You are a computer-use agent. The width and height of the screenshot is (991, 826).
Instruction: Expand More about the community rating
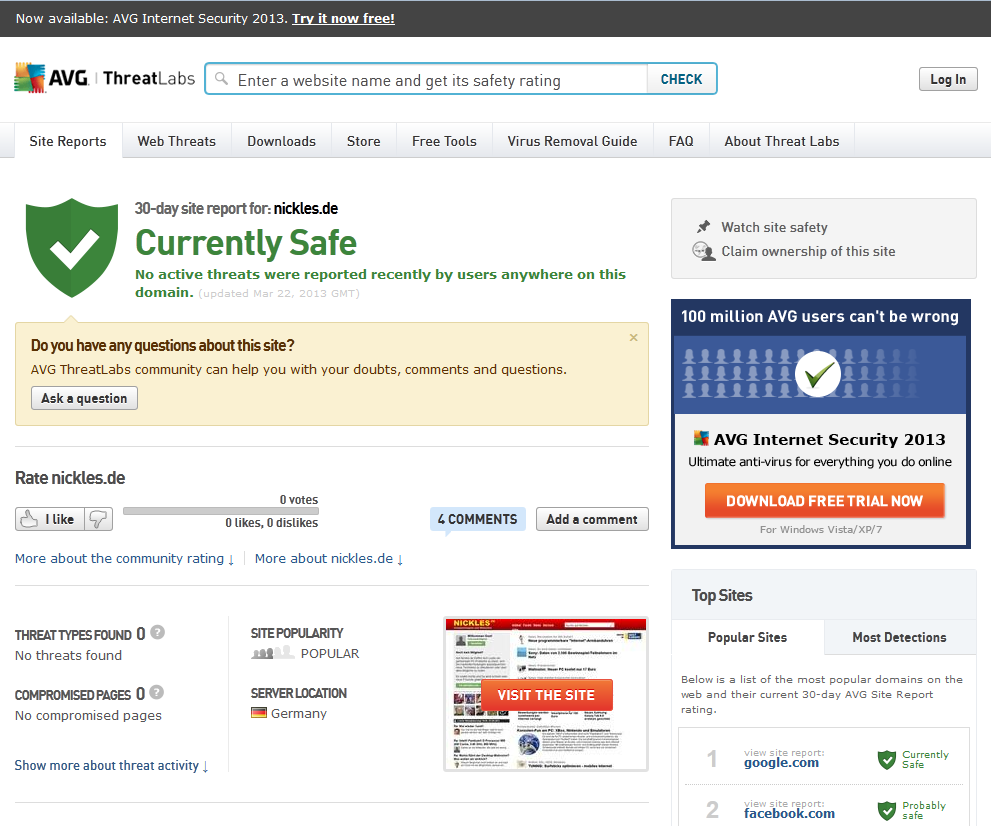point(125,559)
